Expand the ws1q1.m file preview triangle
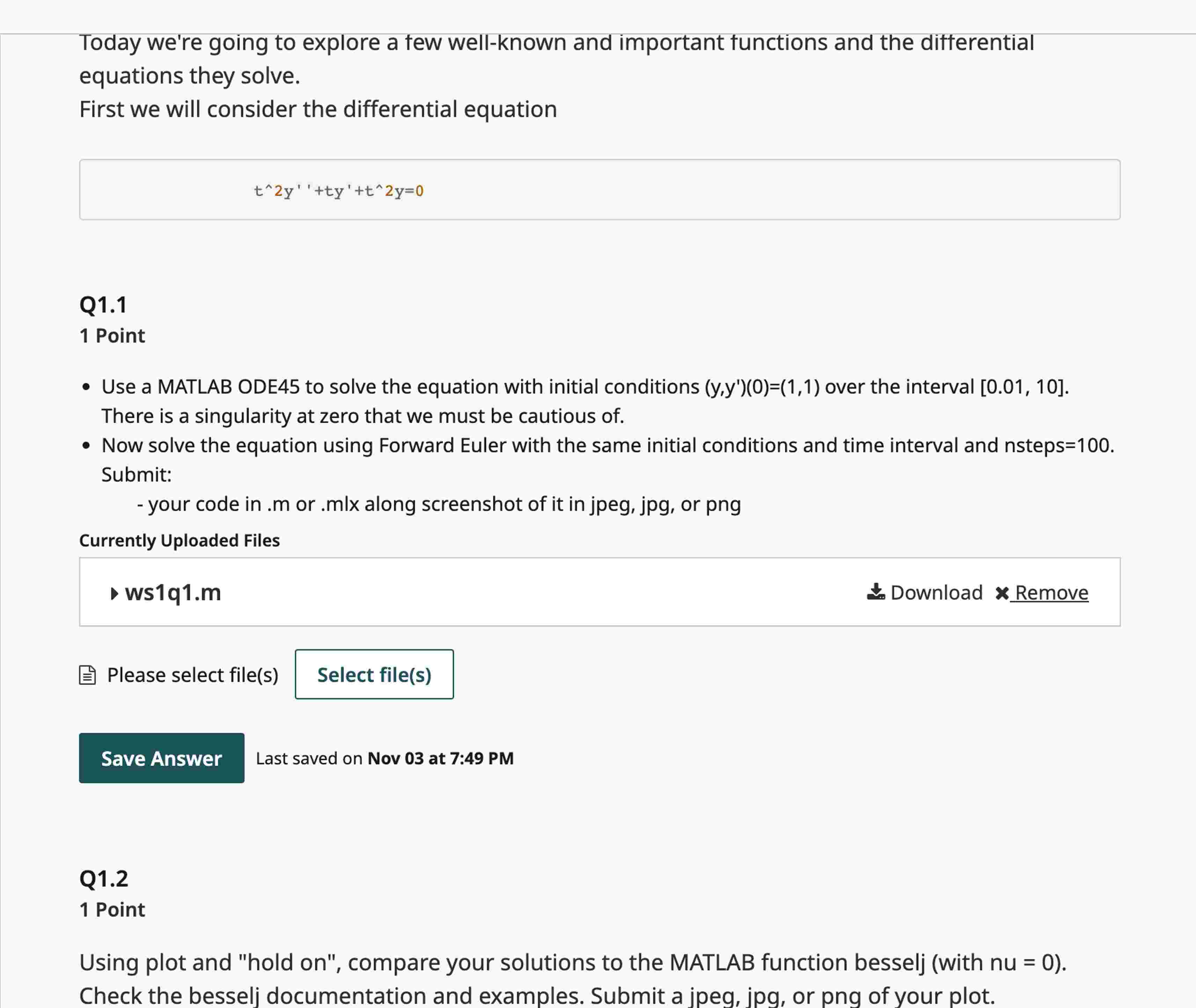 pyautogui.click(x=114, y=593)
